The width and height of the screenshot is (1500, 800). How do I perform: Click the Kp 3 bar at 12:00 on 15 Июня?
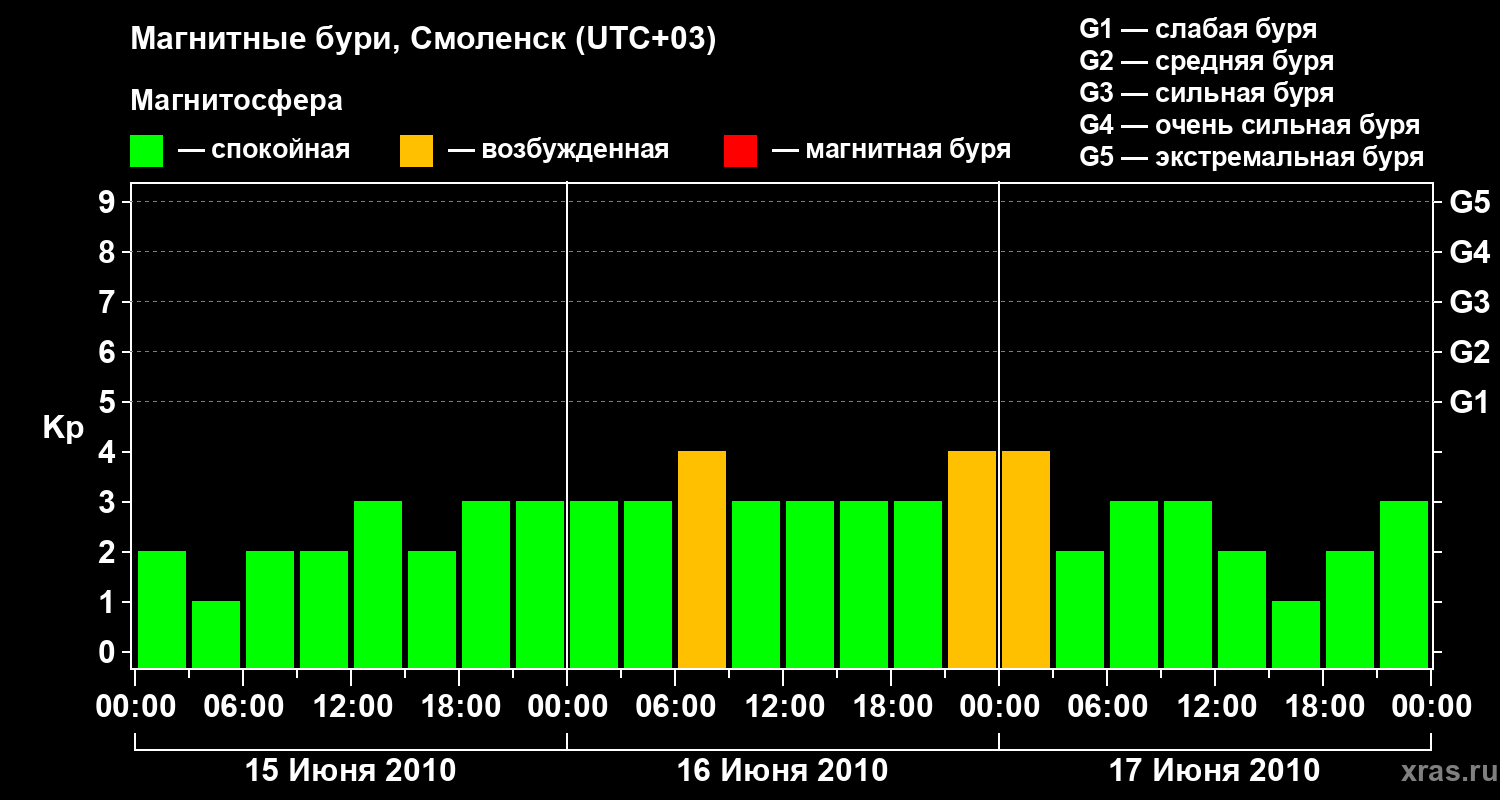click(x=378, y=584)
